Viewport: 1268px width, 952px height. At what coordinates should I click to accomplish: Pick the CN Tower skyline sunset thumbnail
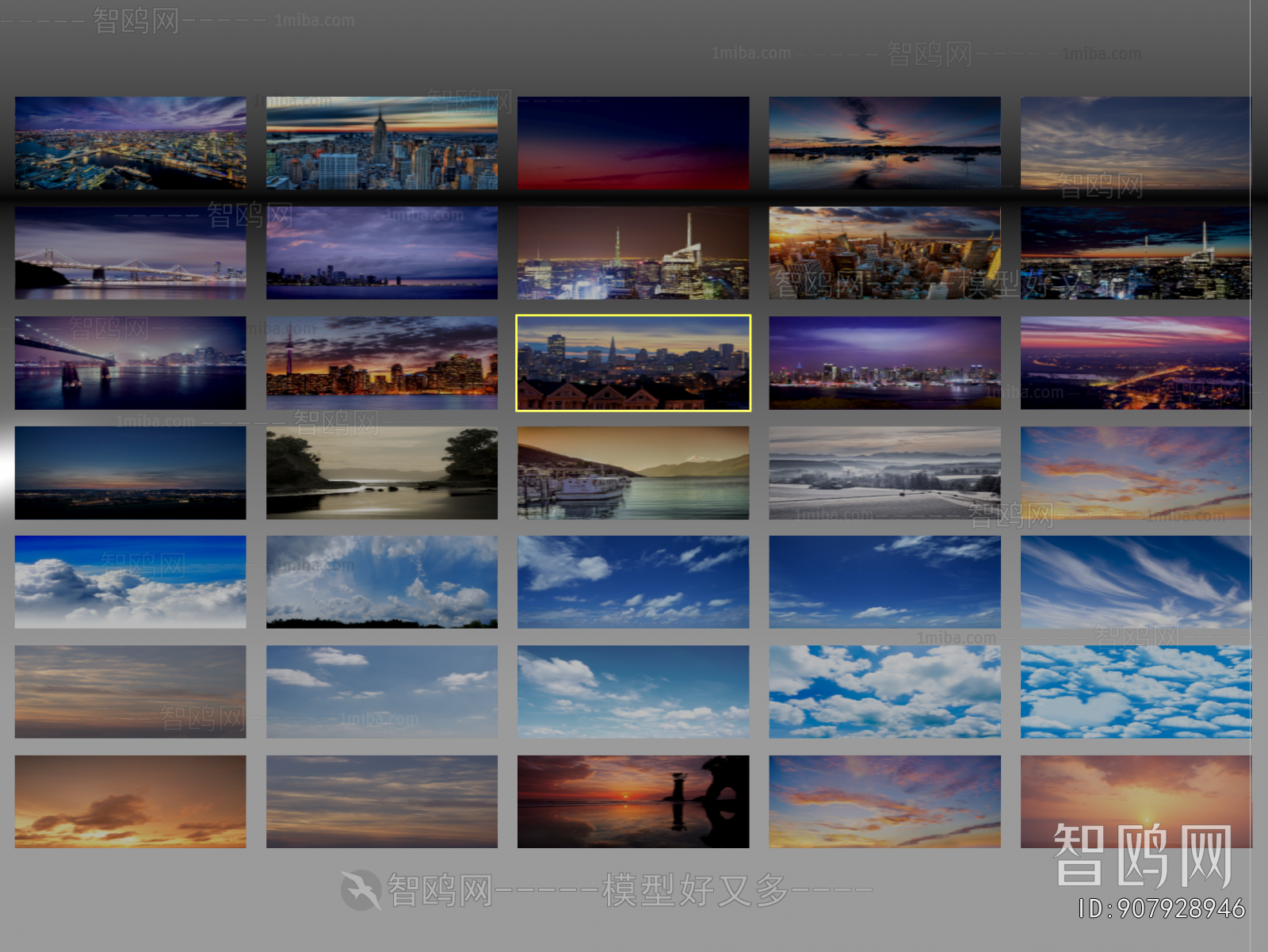[381, 363]
